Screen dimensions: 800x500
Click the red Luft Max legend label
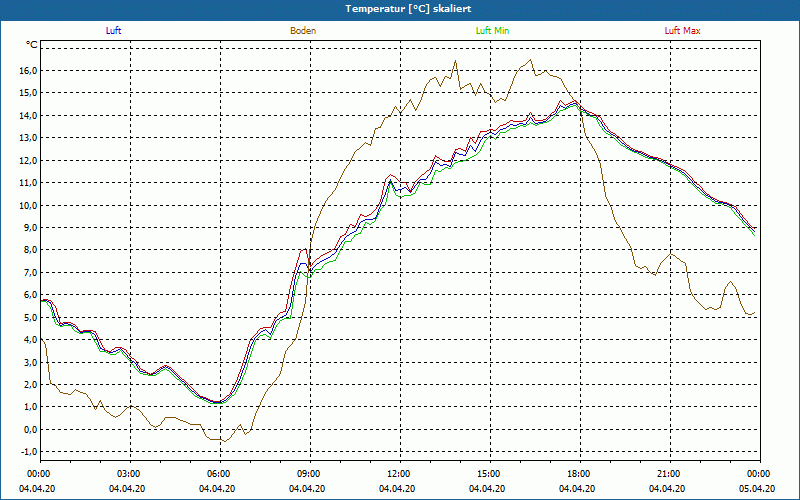pos(682,31)
